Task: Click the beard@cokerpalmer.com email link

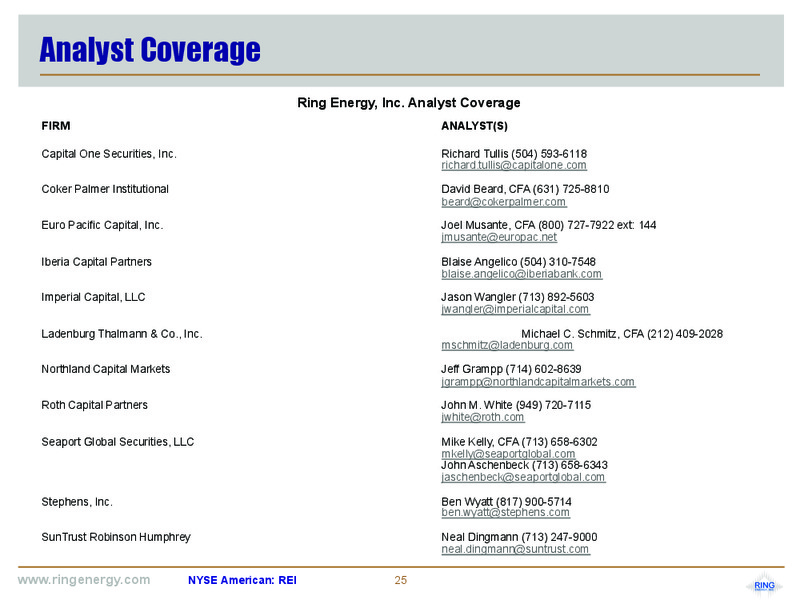Action: 504,202
